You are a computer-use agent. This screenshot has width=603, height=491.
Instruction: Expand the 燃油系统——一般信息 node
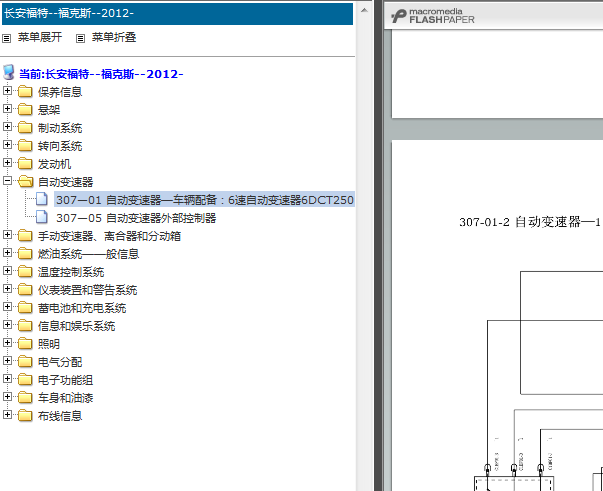pos(7,253)
